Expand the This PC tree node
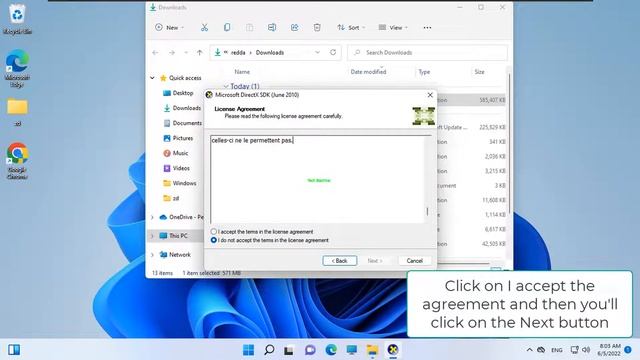Screen dimensions: 640x360 152,236
